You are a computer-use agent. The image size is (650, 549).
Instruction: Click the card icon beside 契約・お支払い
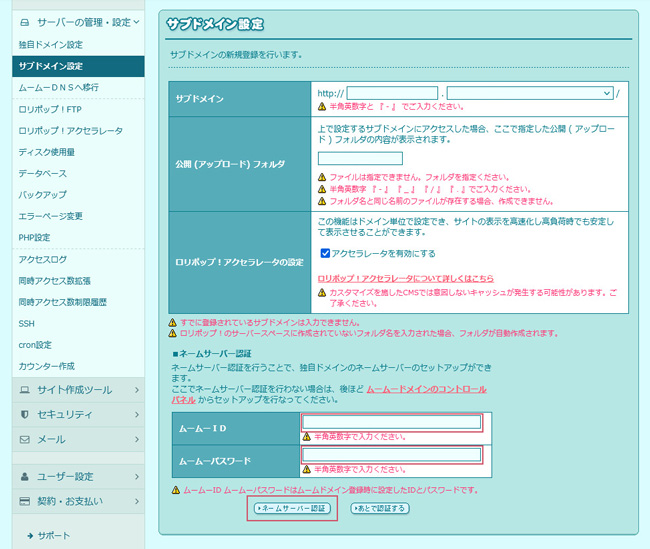[25, 500]
